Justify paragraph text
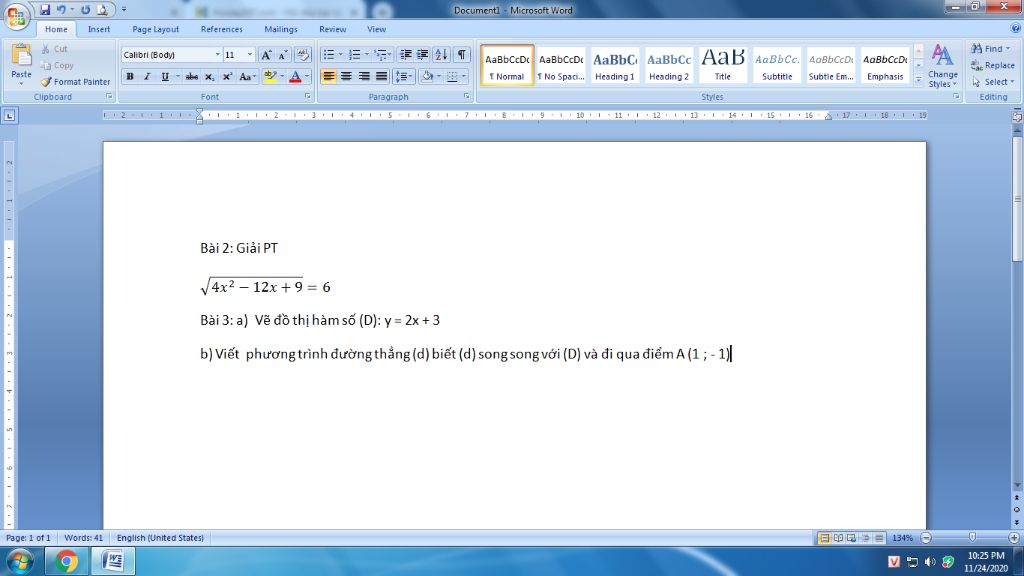 click(x=381, y=76)
